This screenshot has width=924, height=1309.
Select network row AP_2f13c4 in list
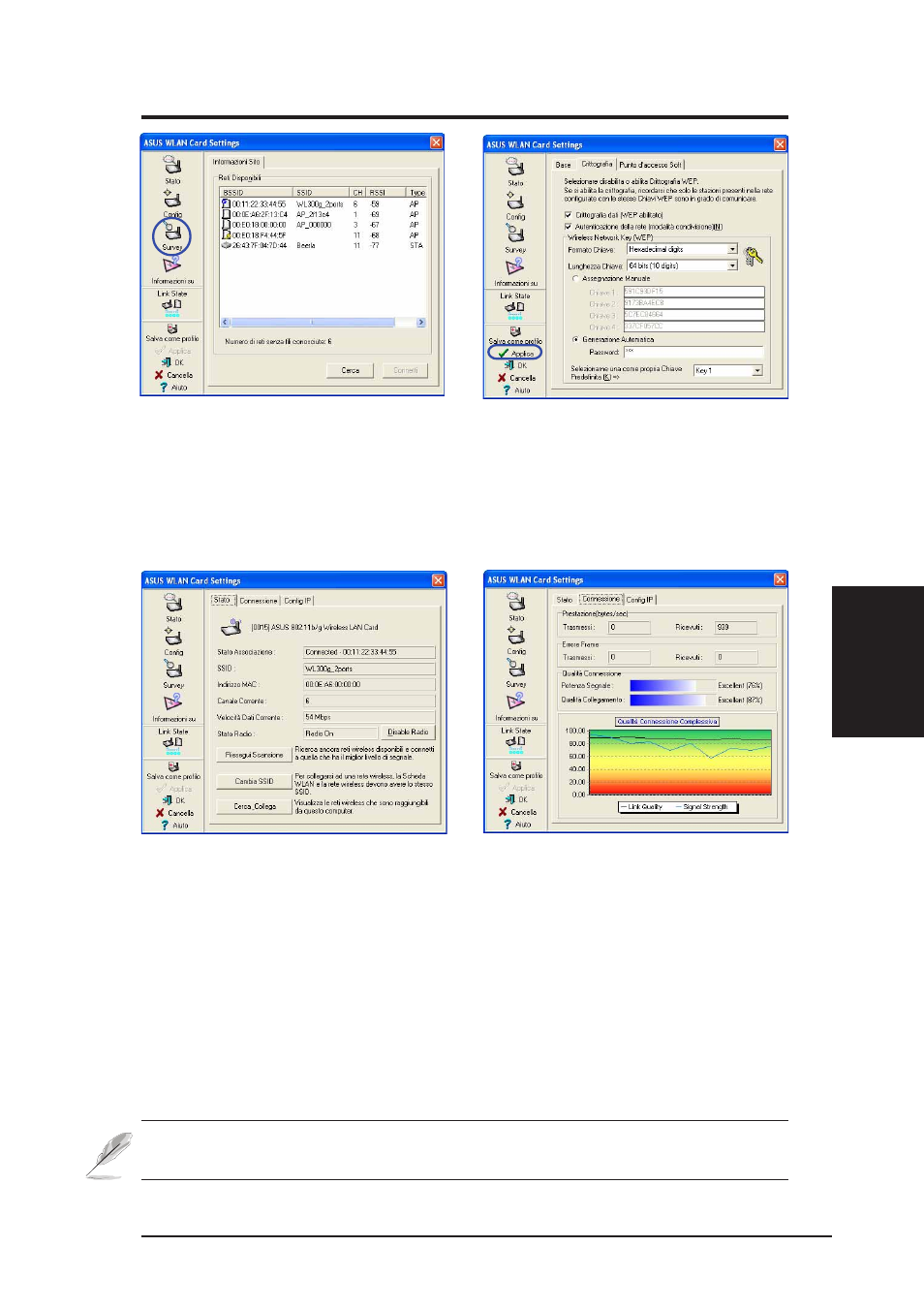(323, 215)
